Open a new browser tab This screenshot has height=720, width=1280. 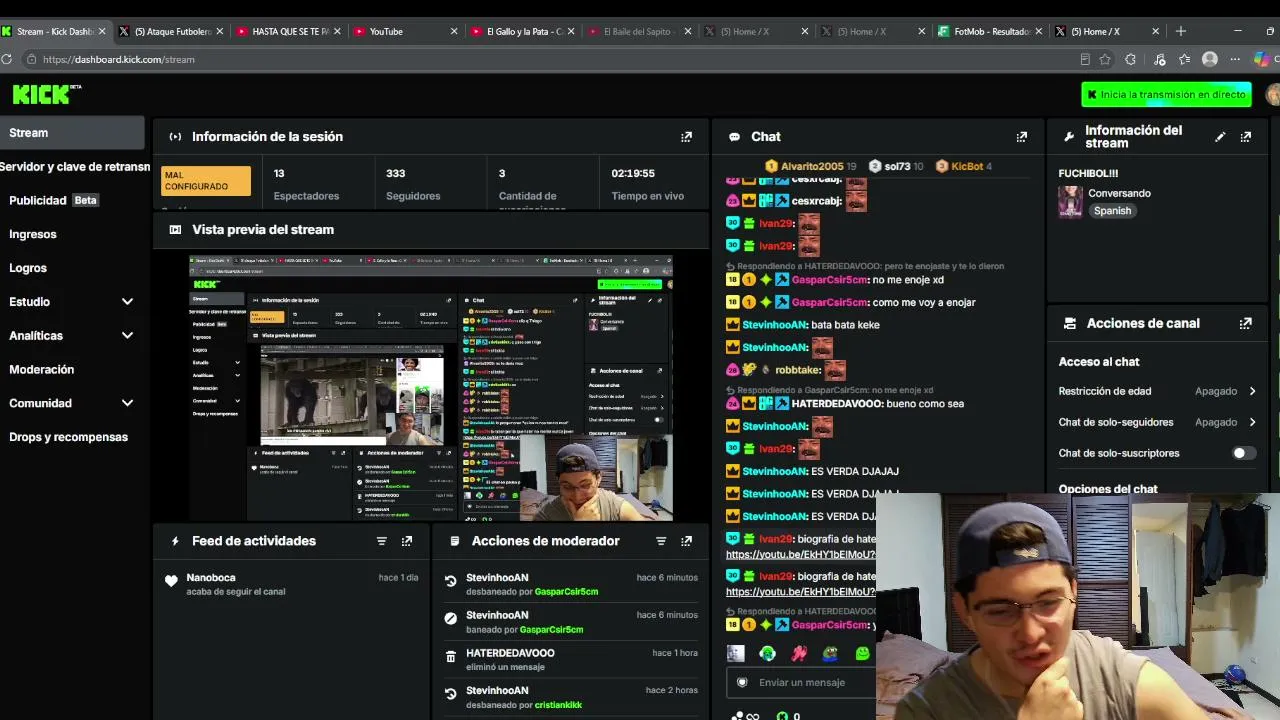tap(1180, 31)
